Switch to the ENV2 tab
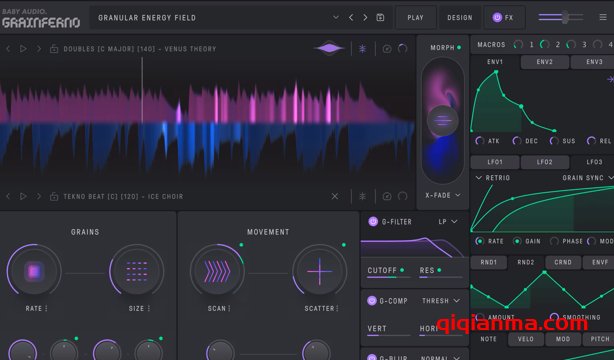Viewport: 614px width, 360px height. (x=545, y=62)
